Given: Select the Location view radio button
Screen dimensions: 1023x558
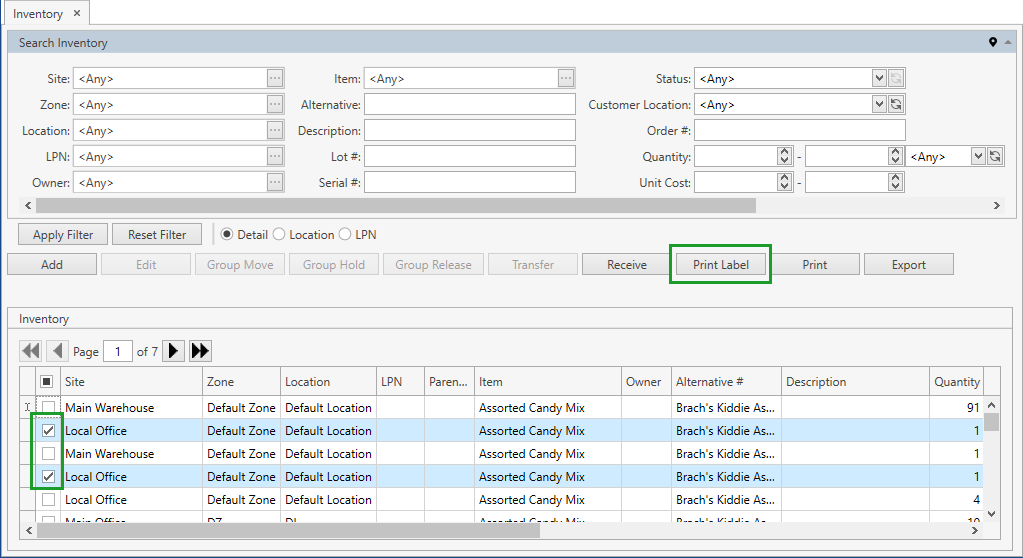Looking at the screenshot, I should tap(279, 235).
